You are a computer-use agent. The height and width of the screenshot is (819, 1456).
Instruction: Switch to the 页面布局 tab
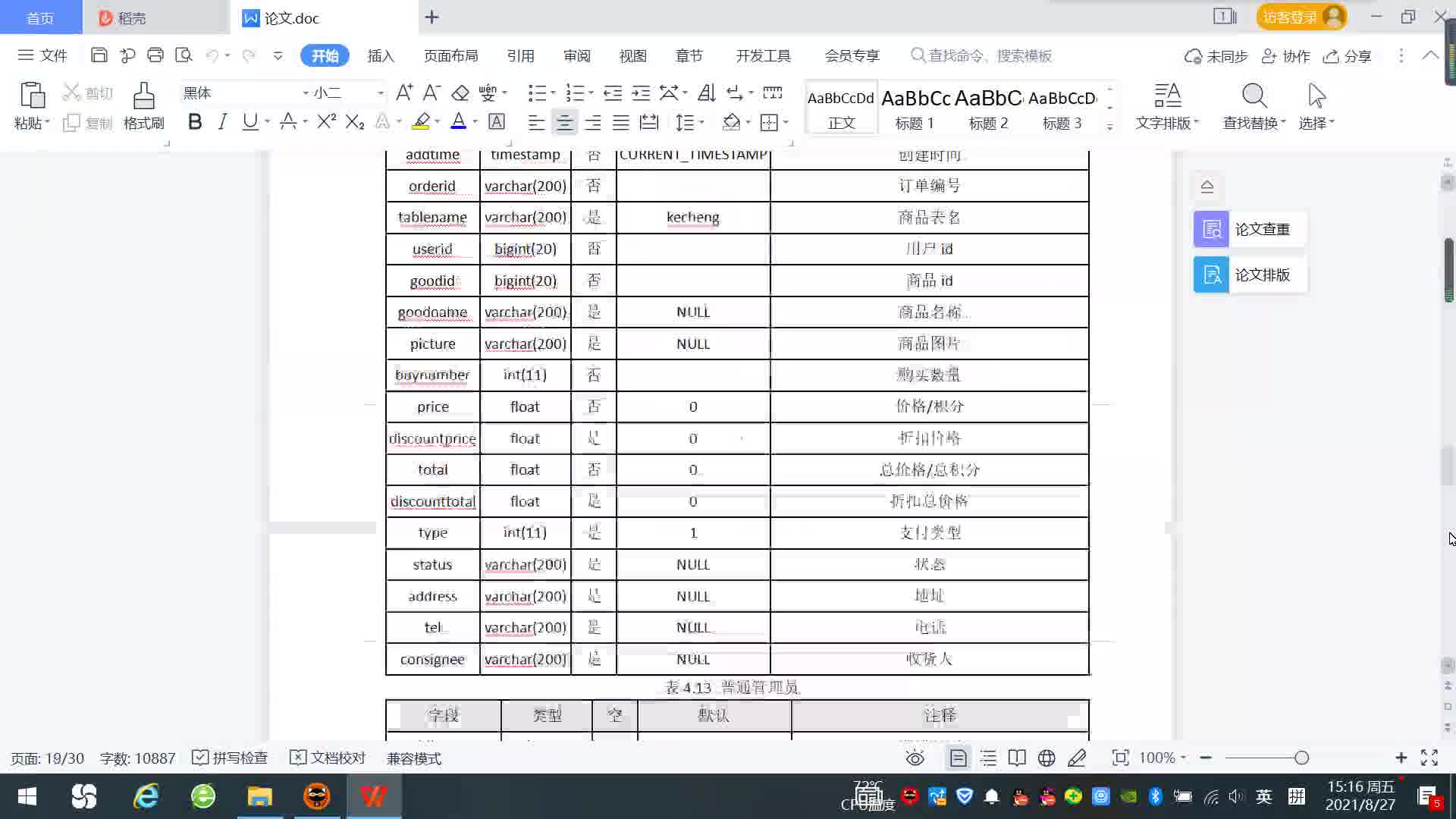tap(450, 55)
